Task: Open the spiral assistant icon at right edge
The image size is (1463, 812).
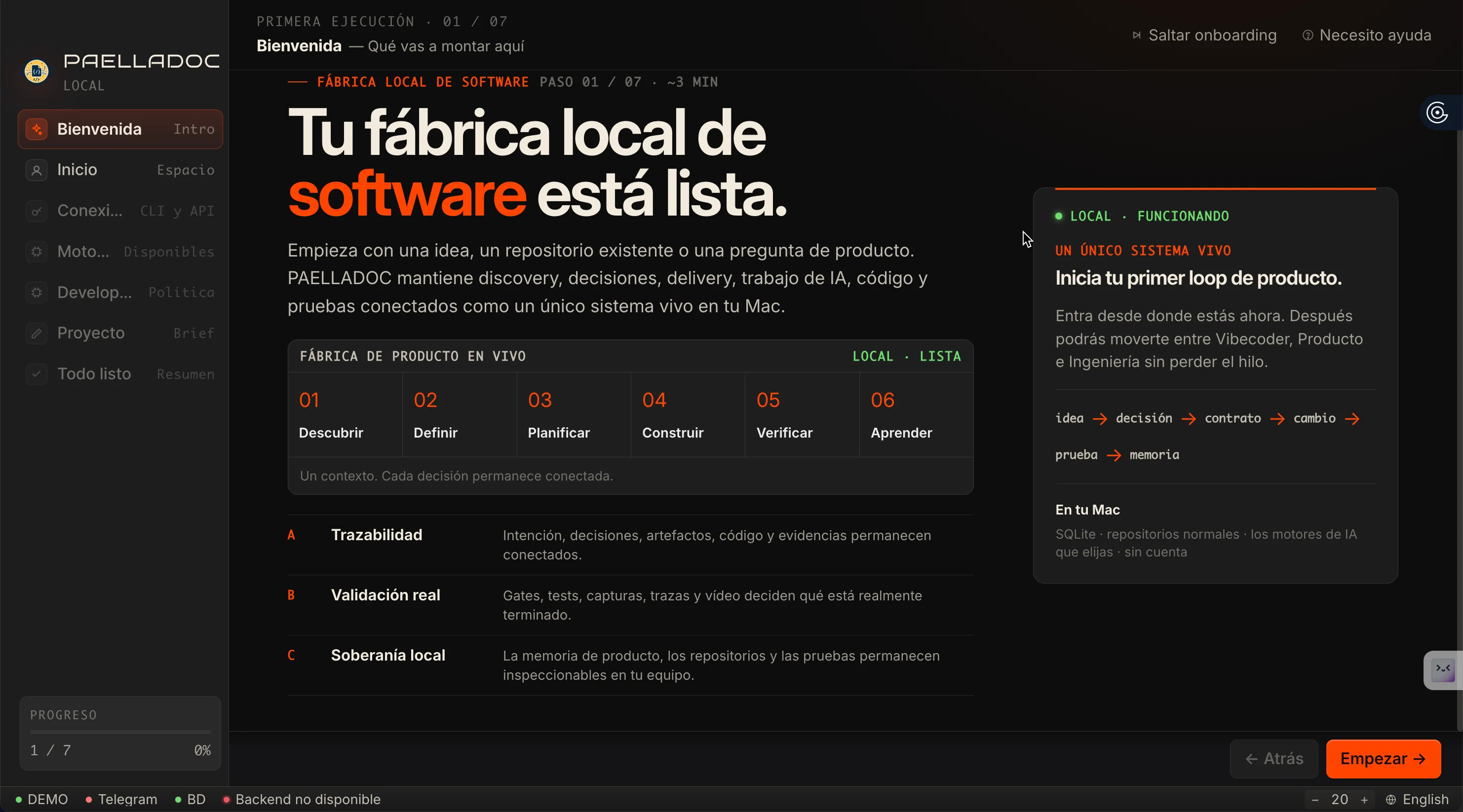Action: [x=1437, y=112]
